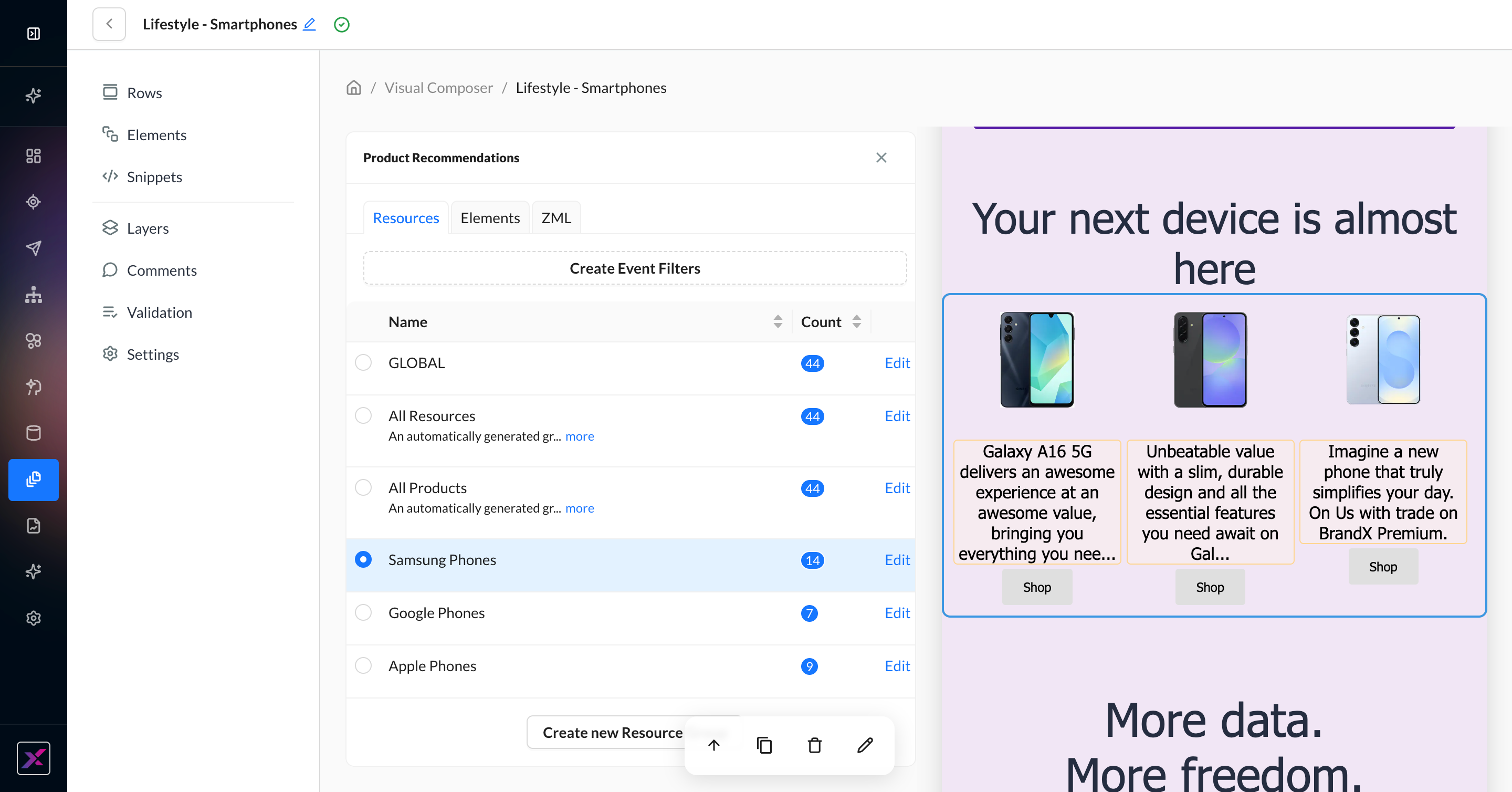Click Edit link for All Products row
This screenshot has width=1512, height=792.
897,488
